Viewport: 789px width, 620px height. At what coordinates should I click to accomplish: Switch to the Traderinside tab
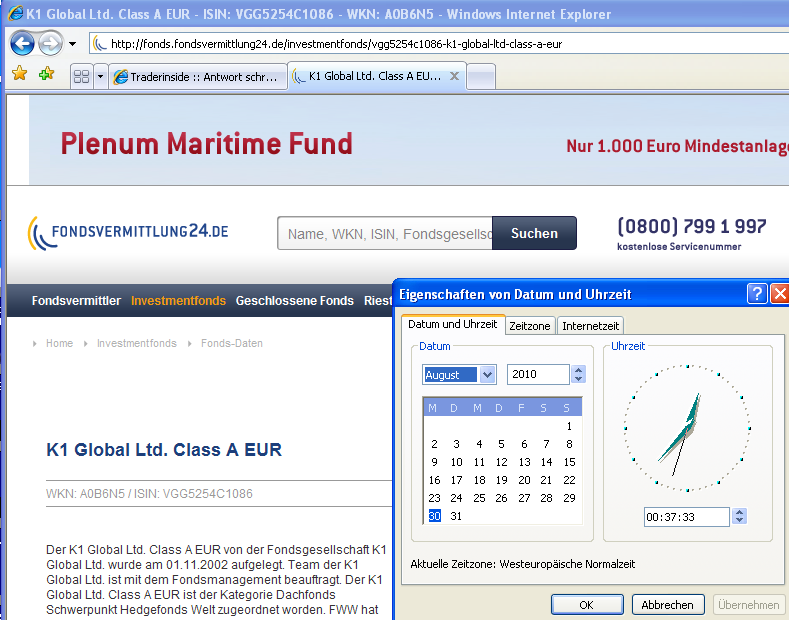click(x=197, y=77)
